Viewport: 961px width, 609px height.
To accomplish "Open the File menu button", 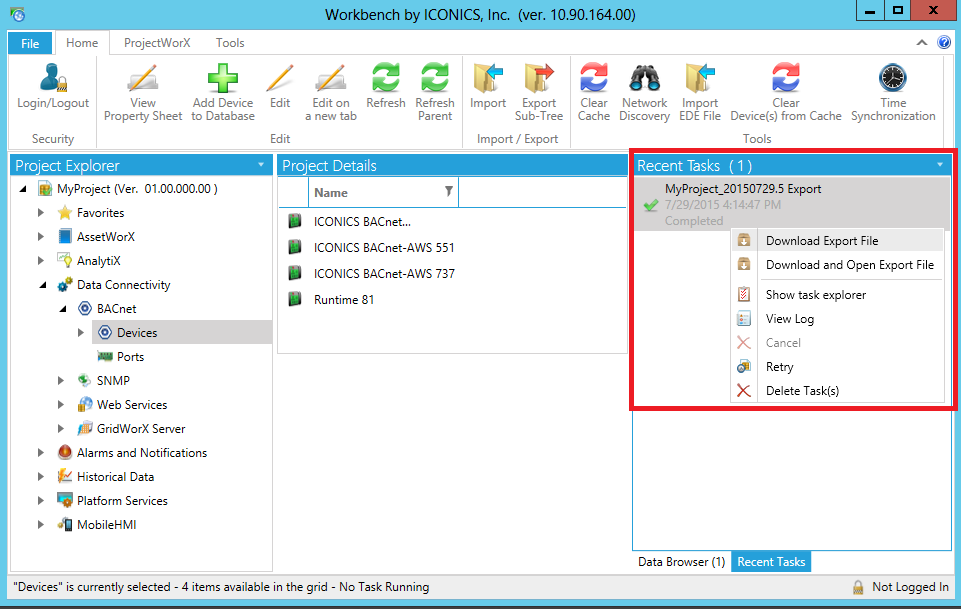I will point(30,44).
